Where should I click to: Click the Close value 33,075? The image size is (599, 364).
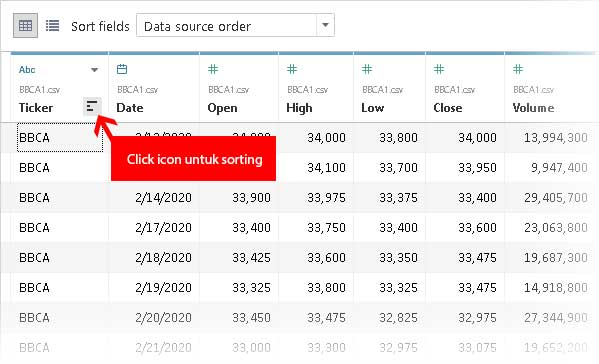pos(478,348)
